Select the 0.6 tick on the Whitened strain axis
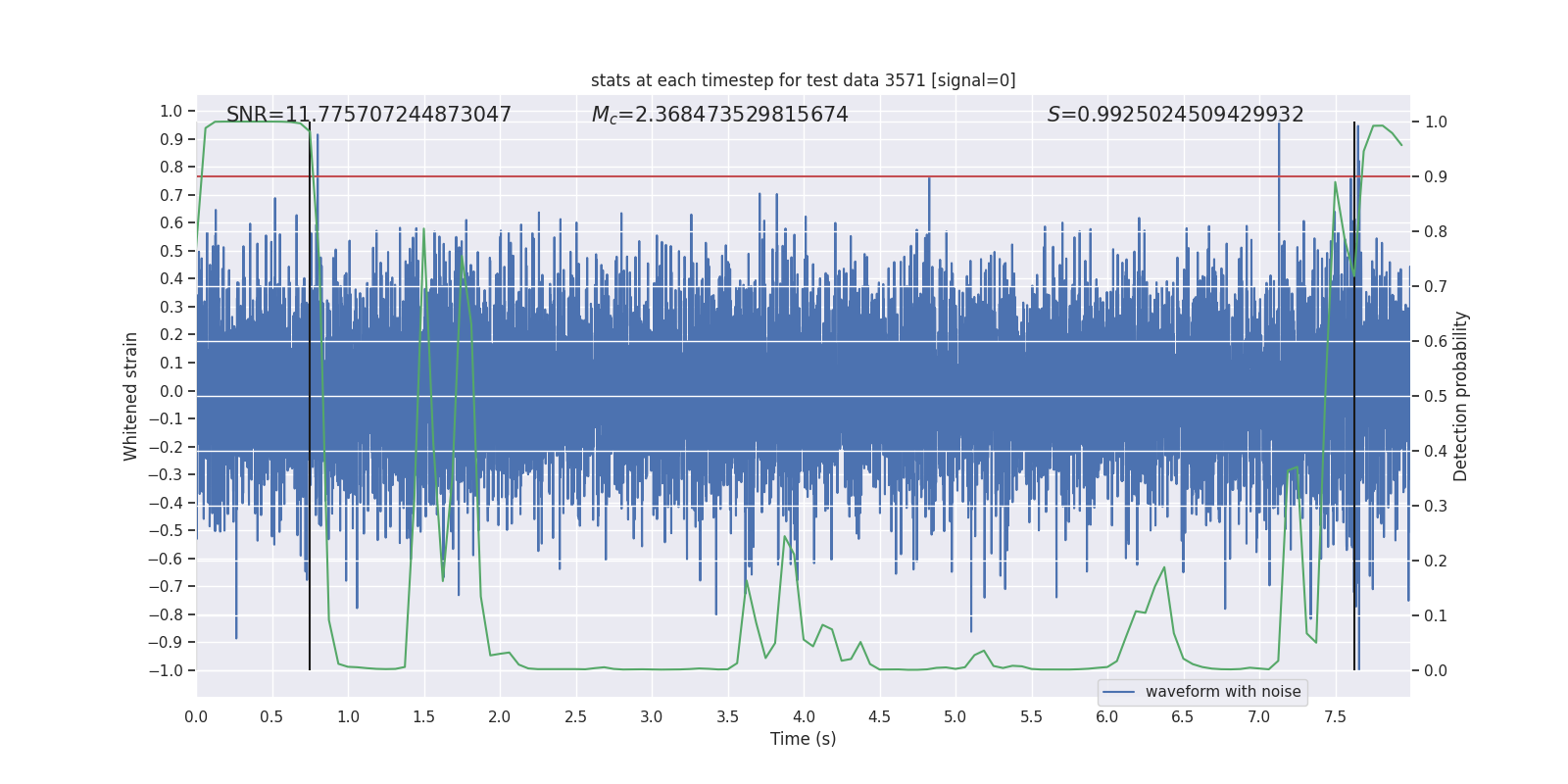 coord(171,223)
